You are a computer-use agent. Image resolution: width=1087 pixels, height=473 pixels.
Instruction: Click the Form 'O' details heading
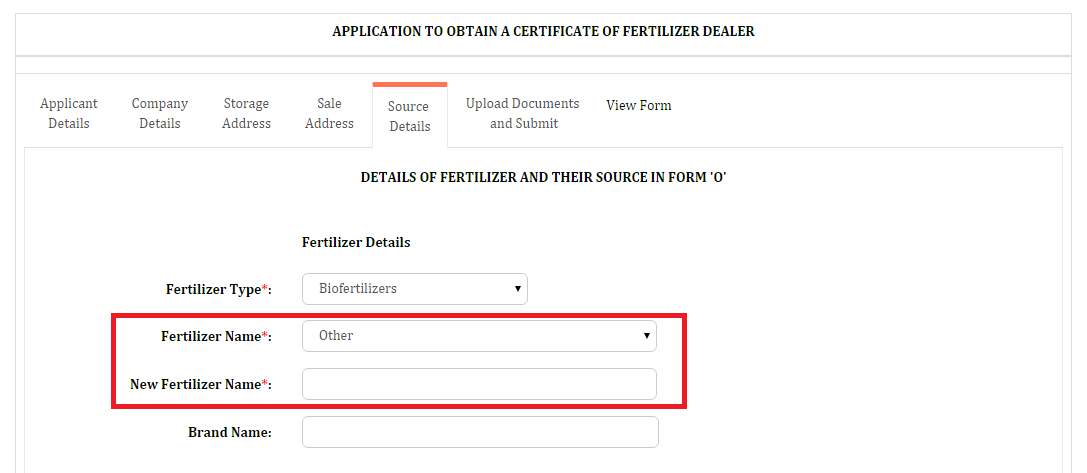point(543,178)
